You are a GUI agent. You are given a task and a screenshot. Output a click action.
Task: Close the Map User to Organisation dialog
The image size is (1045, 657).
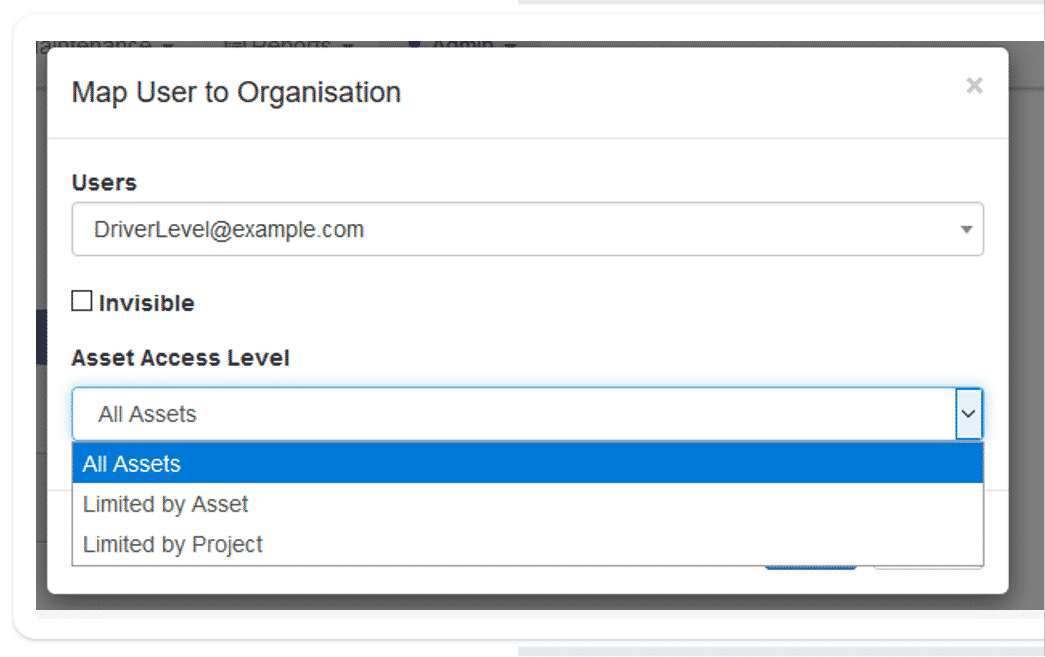click(974, 86)
